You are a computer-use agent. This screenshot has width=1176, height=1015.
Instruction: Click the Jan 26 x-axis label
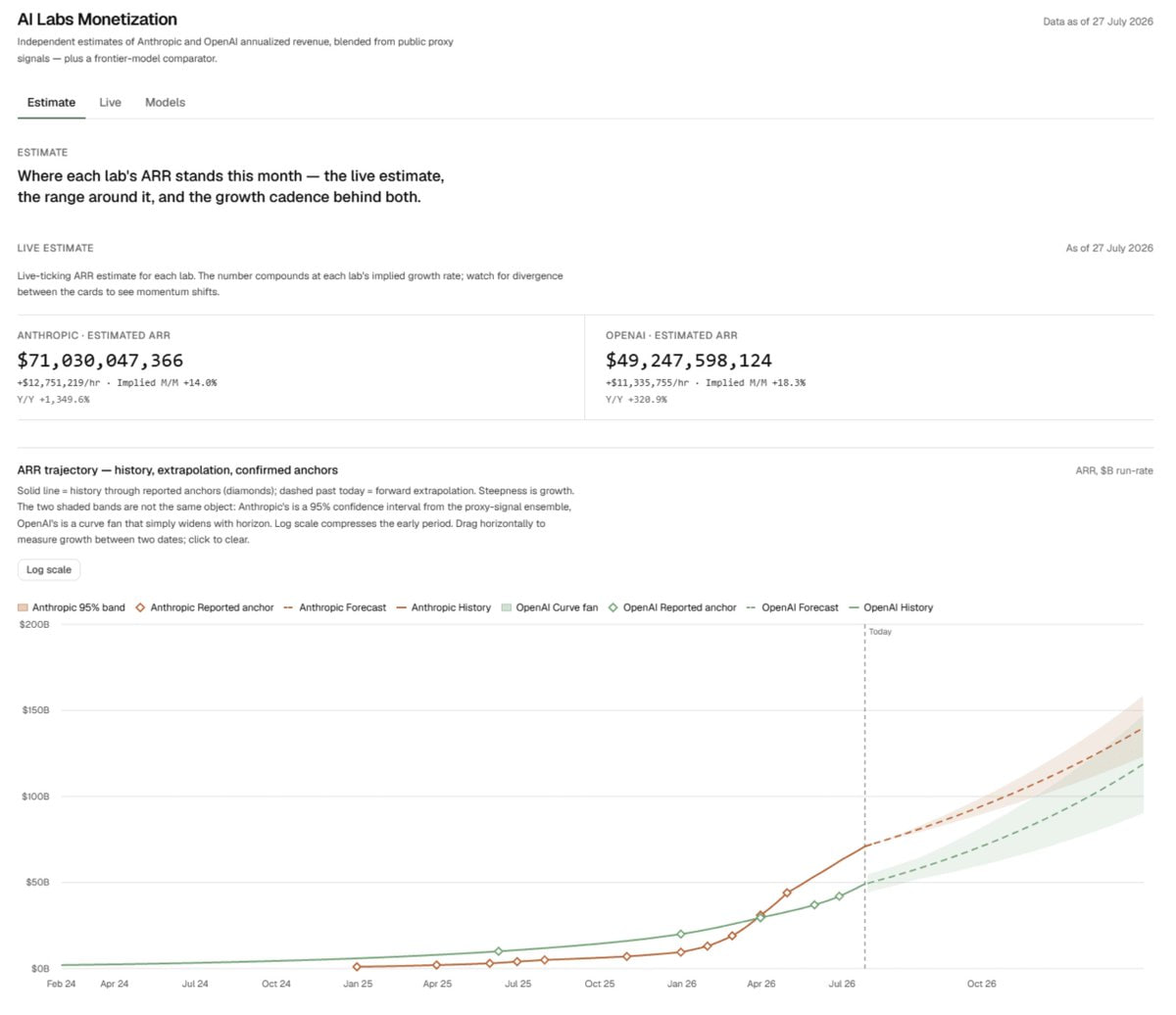pos(682,984)
